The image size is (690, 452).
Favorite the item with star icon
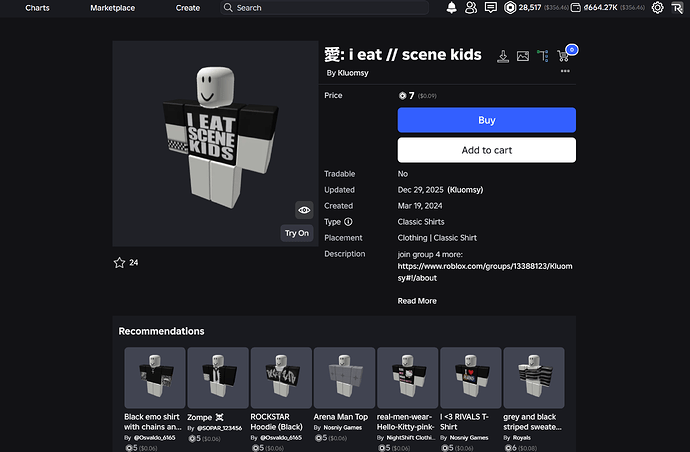click(119, 263)
